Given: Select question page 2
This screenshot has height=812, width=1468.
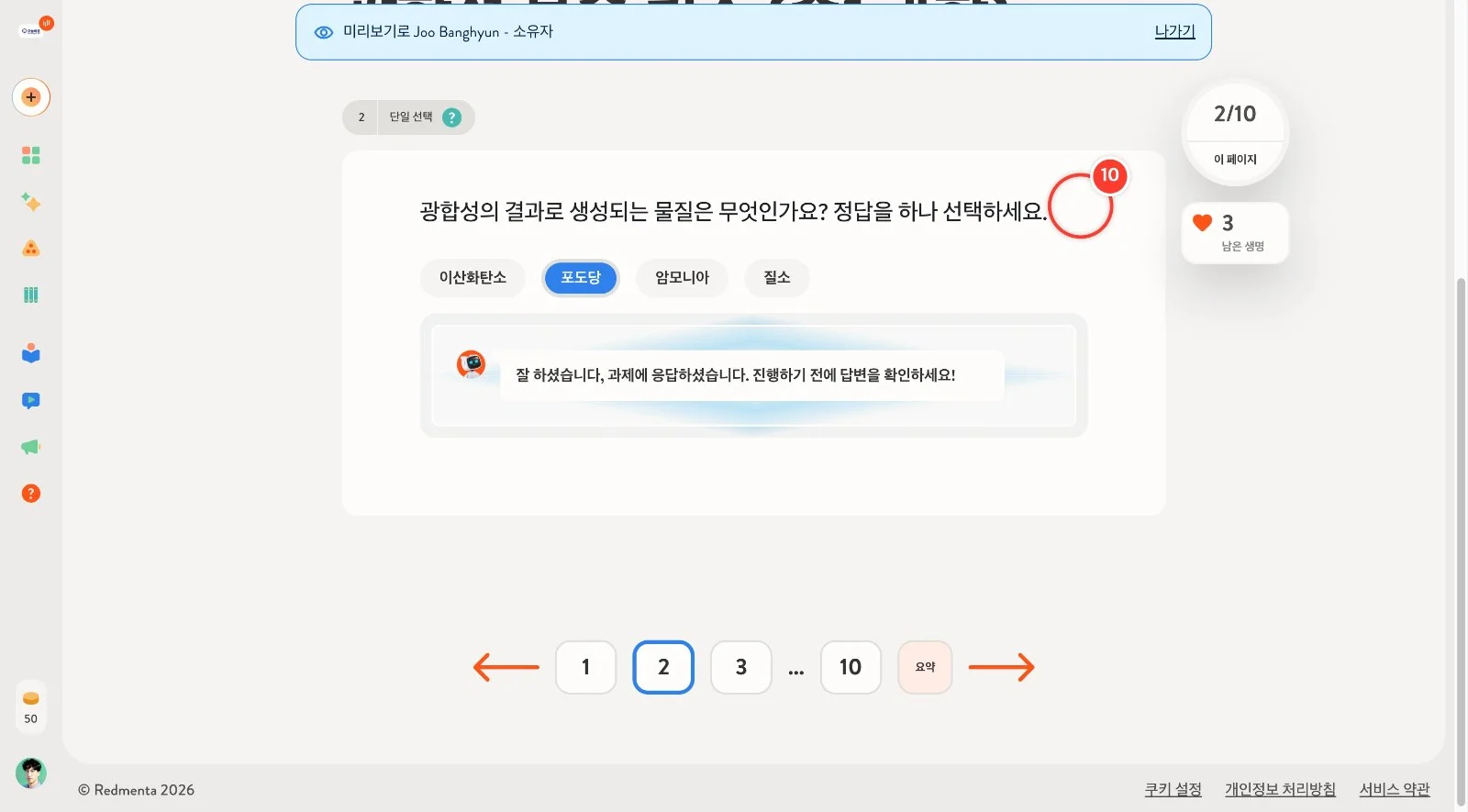Looking at the screenshot, I should 663,667.
